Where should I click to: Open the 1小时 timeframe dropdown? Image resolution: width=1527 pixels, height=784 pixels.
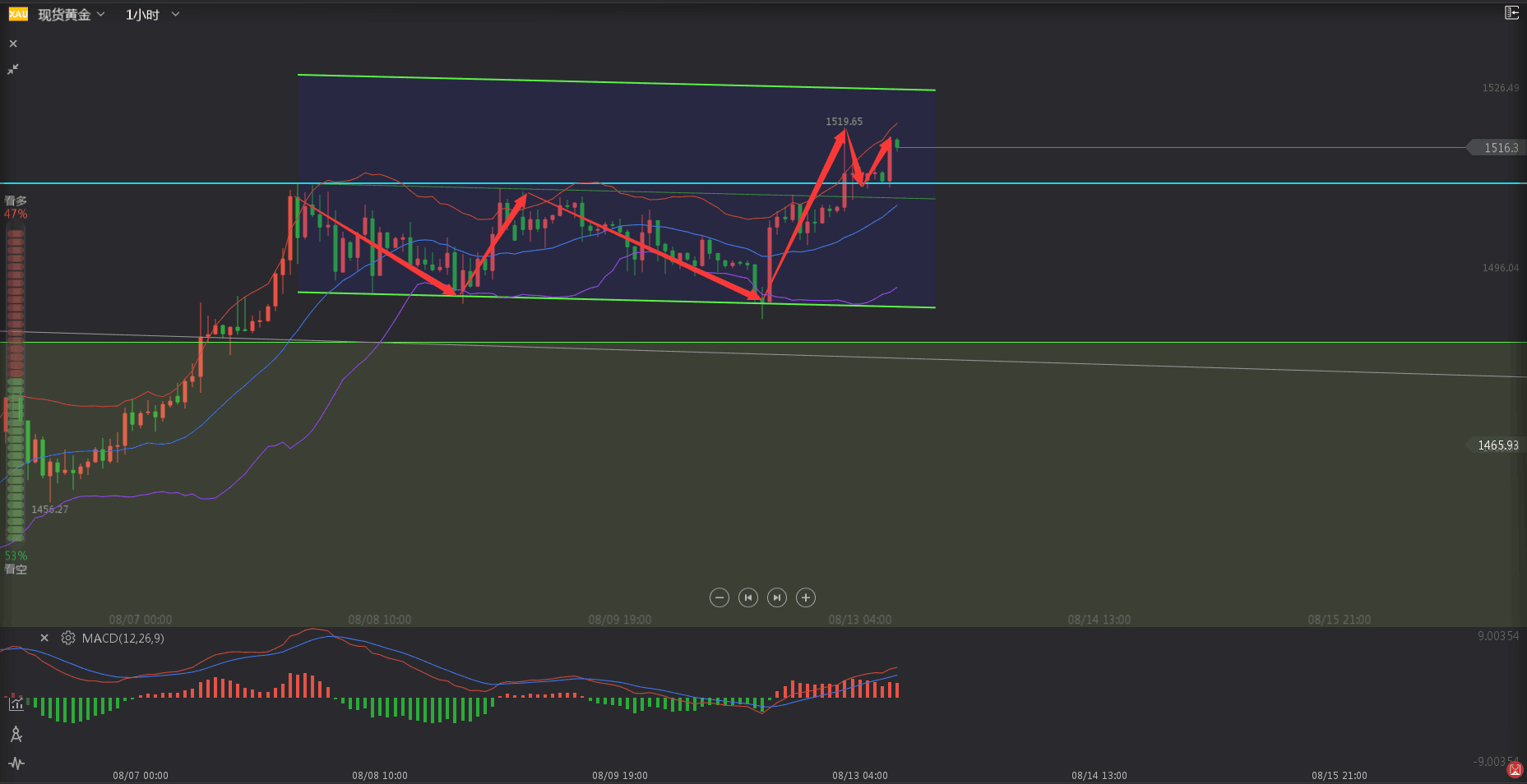pyautogui.click(x=152, y=15)
